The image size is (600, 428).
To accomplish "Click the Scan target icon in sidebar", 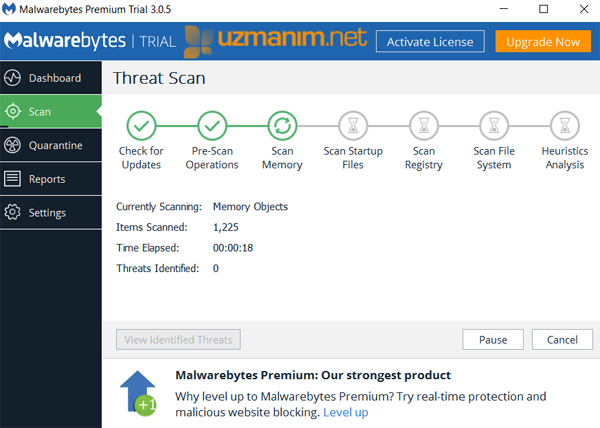I will click(13, 111).
